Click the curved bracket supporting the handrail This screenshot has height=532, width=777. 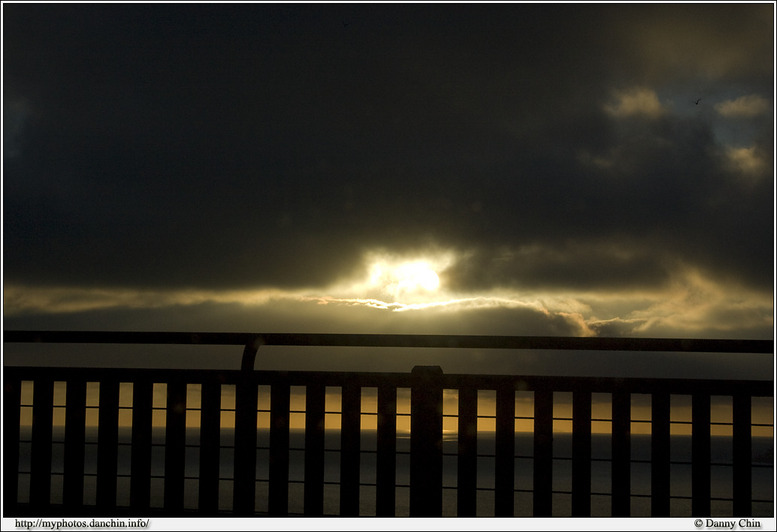pyautogui.click(x=248, y=355)
